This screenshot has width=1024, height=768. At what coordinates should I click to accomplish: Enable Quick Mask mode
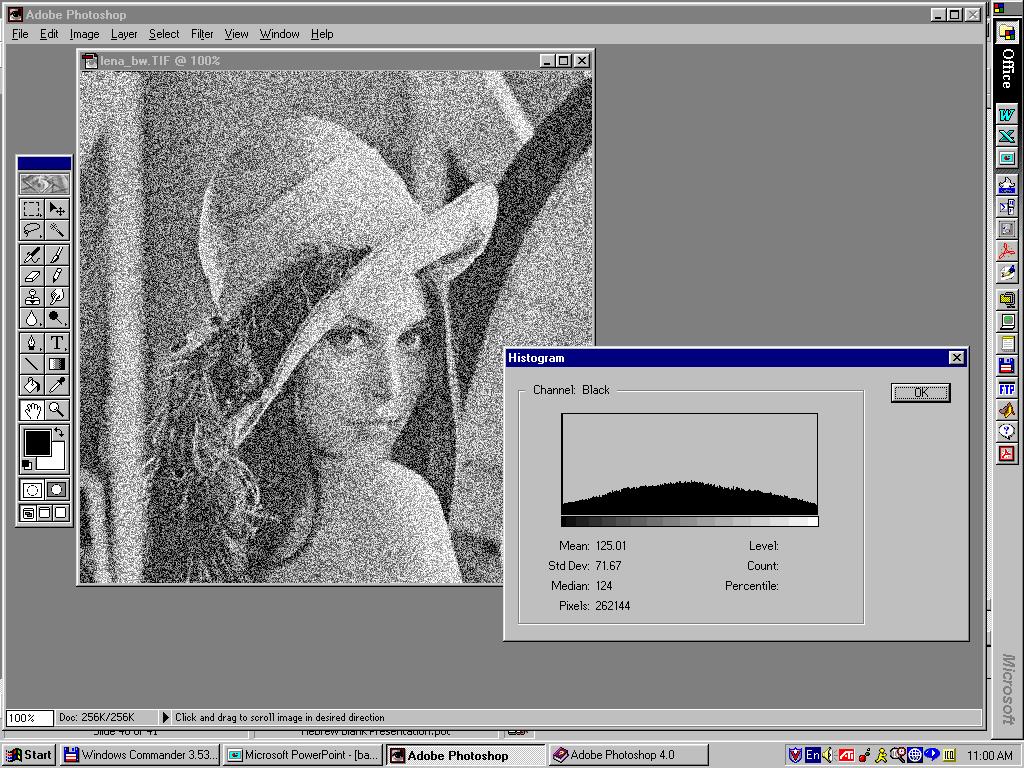pyautogui.click(x=57, y=490)
